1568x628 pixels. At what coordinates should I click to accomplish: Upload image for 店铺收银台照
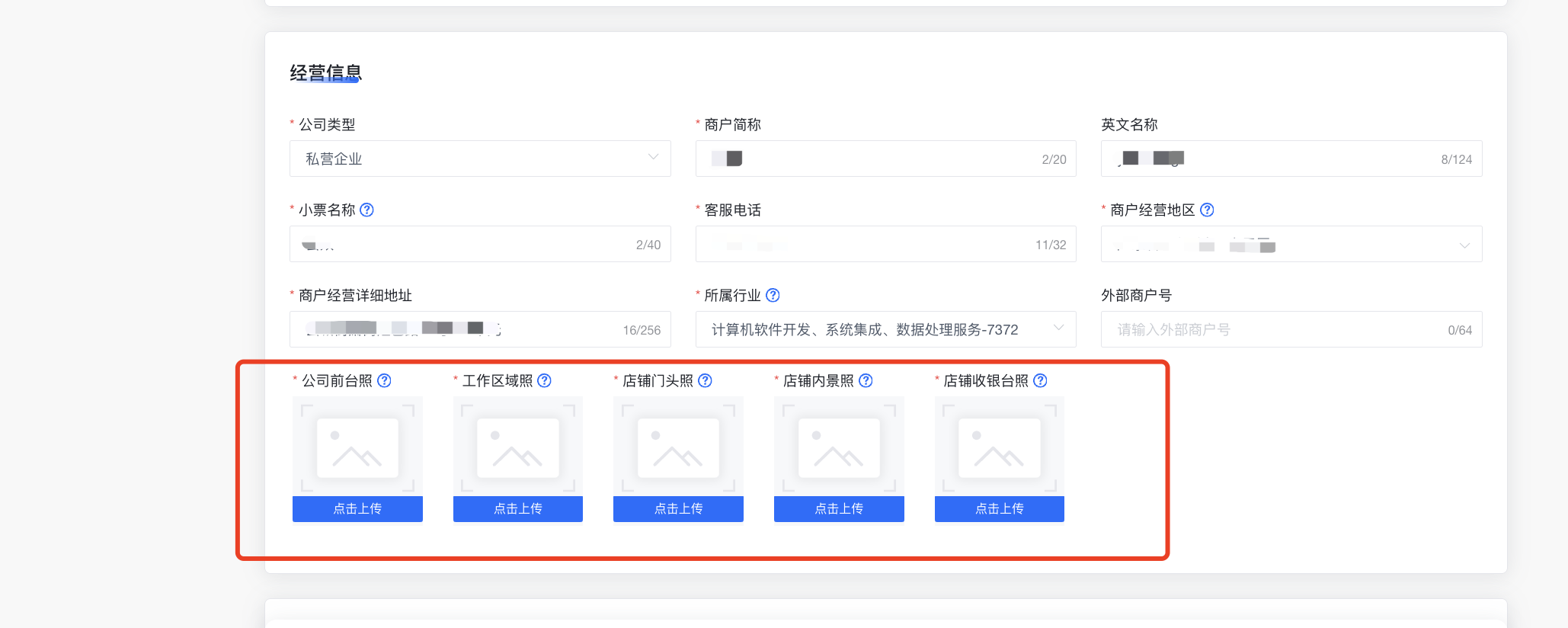click(x=999, y=508)
